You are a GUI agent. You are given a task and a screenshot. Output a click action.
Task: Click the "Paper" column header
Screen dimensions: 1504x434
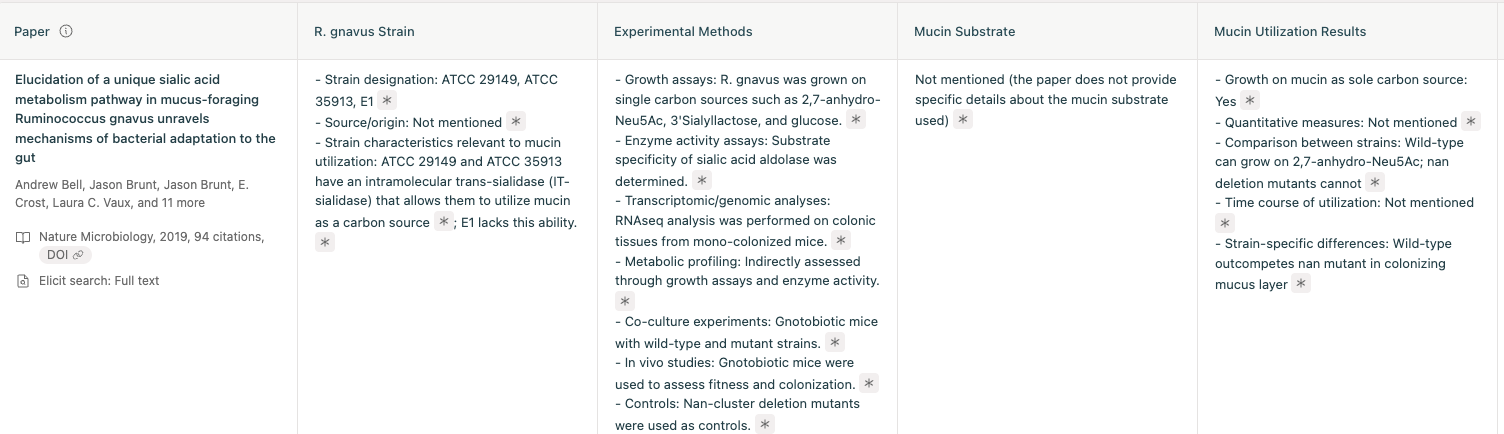pyautogui.click(x=32, y=31)
